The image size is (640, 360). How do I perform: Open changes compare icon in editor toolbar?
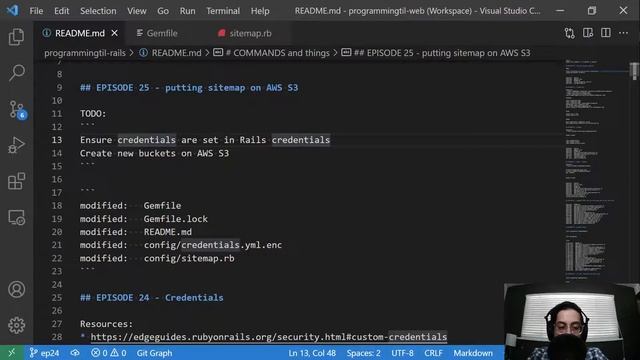pos(569,33)
